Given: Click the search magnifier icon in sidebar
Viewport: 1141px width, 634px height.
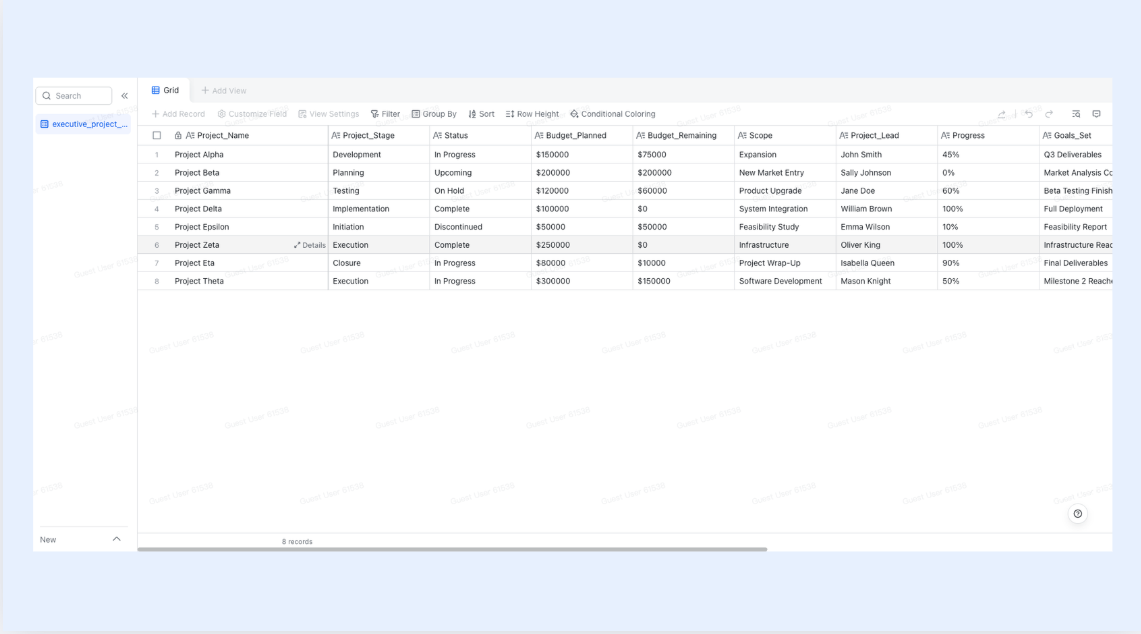Looking at the screenshot, I should point(47,96).
